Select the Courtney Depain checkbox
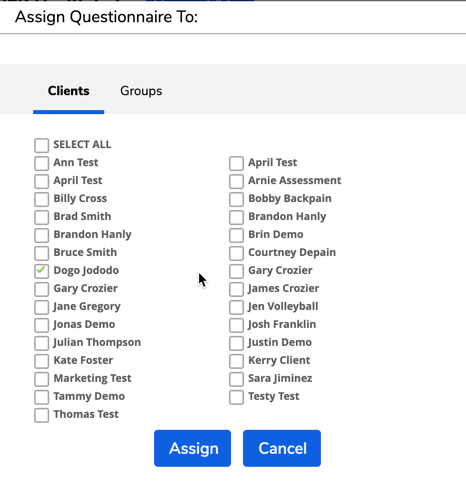The width and height of the screenshot is (466, 486). click(236, 253)
